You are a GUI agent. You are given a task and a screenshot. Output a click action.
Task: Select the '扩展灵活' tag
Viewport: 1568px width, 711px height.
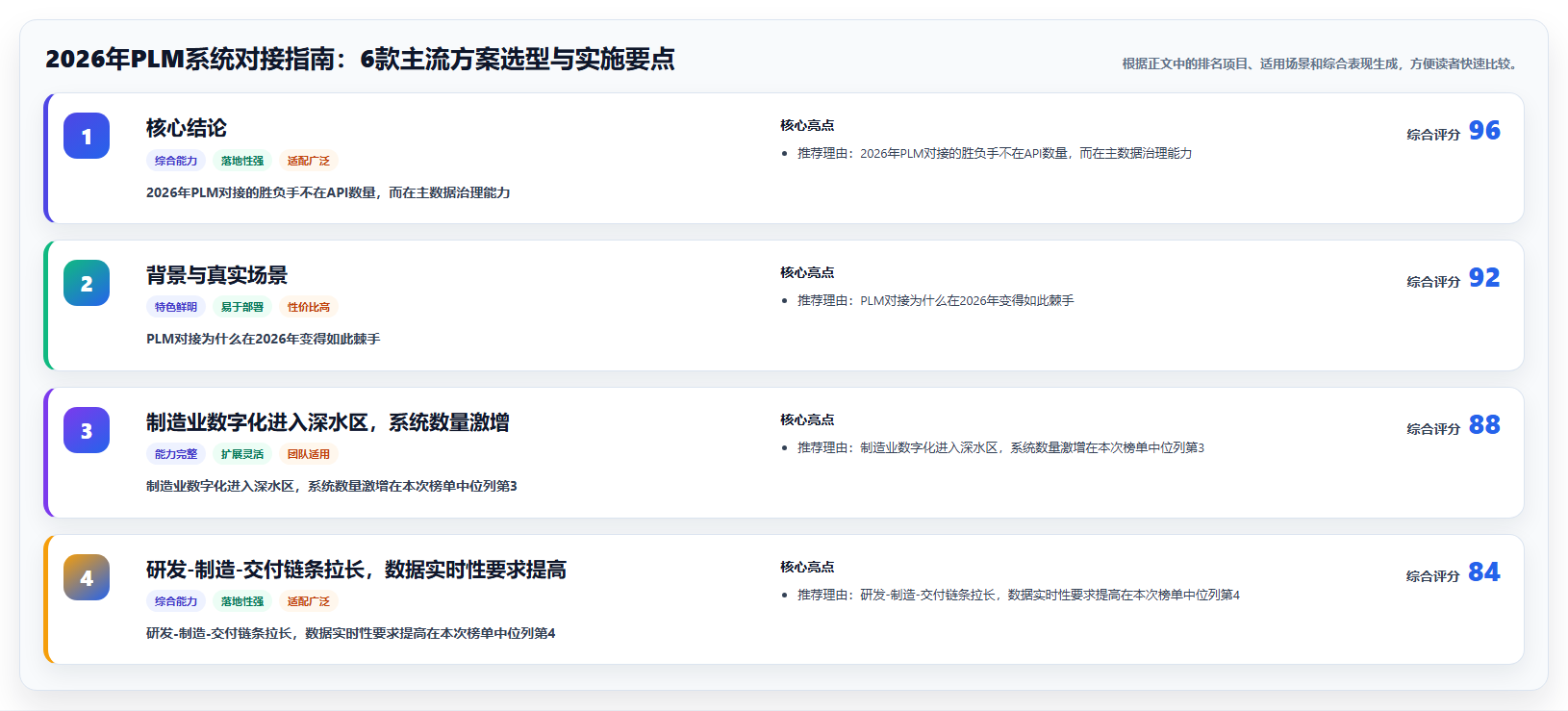[242, 454]
